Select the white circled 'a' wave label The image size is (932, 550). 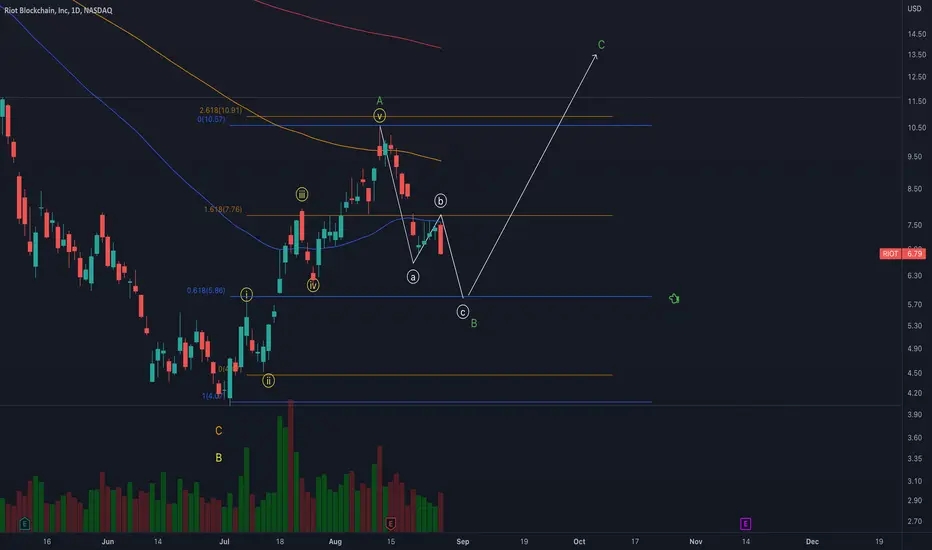(x=413, y=276)
